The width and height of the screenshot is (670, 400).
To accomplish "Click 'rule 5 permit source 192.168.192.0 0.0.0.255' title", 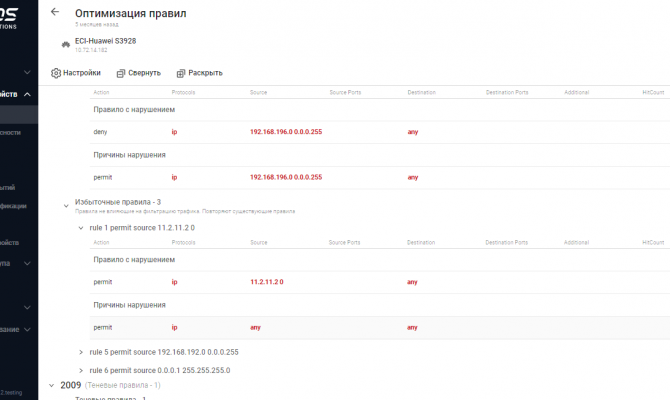I will 164,352.
